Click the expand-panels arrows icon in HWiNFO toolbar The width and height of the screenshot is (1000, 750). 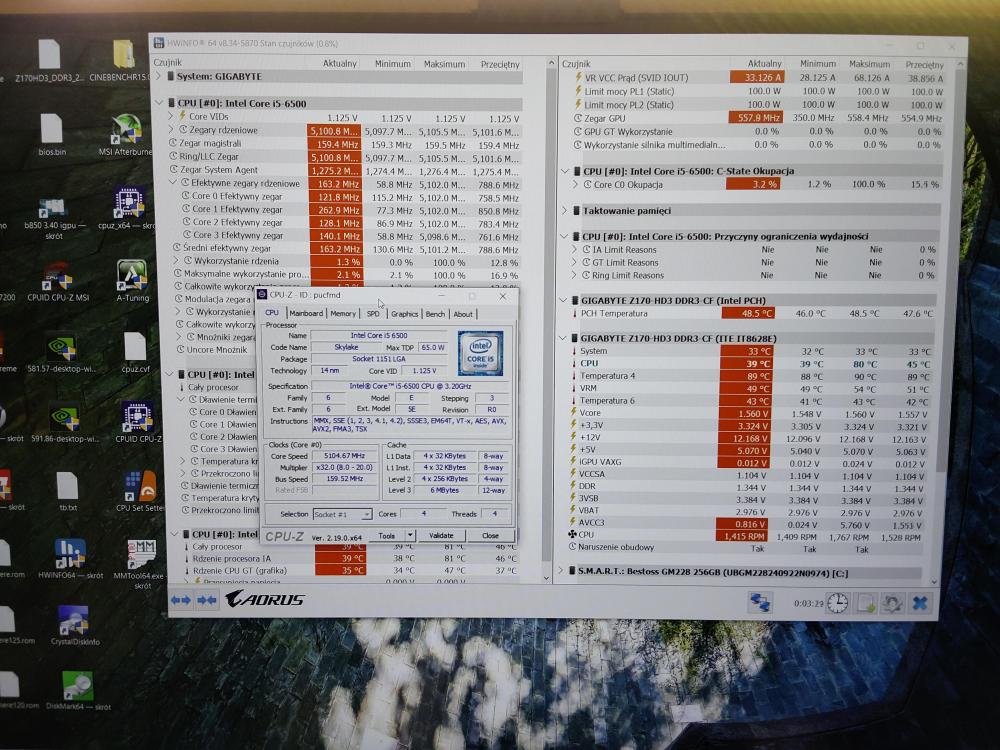click(x=181, y=600)
